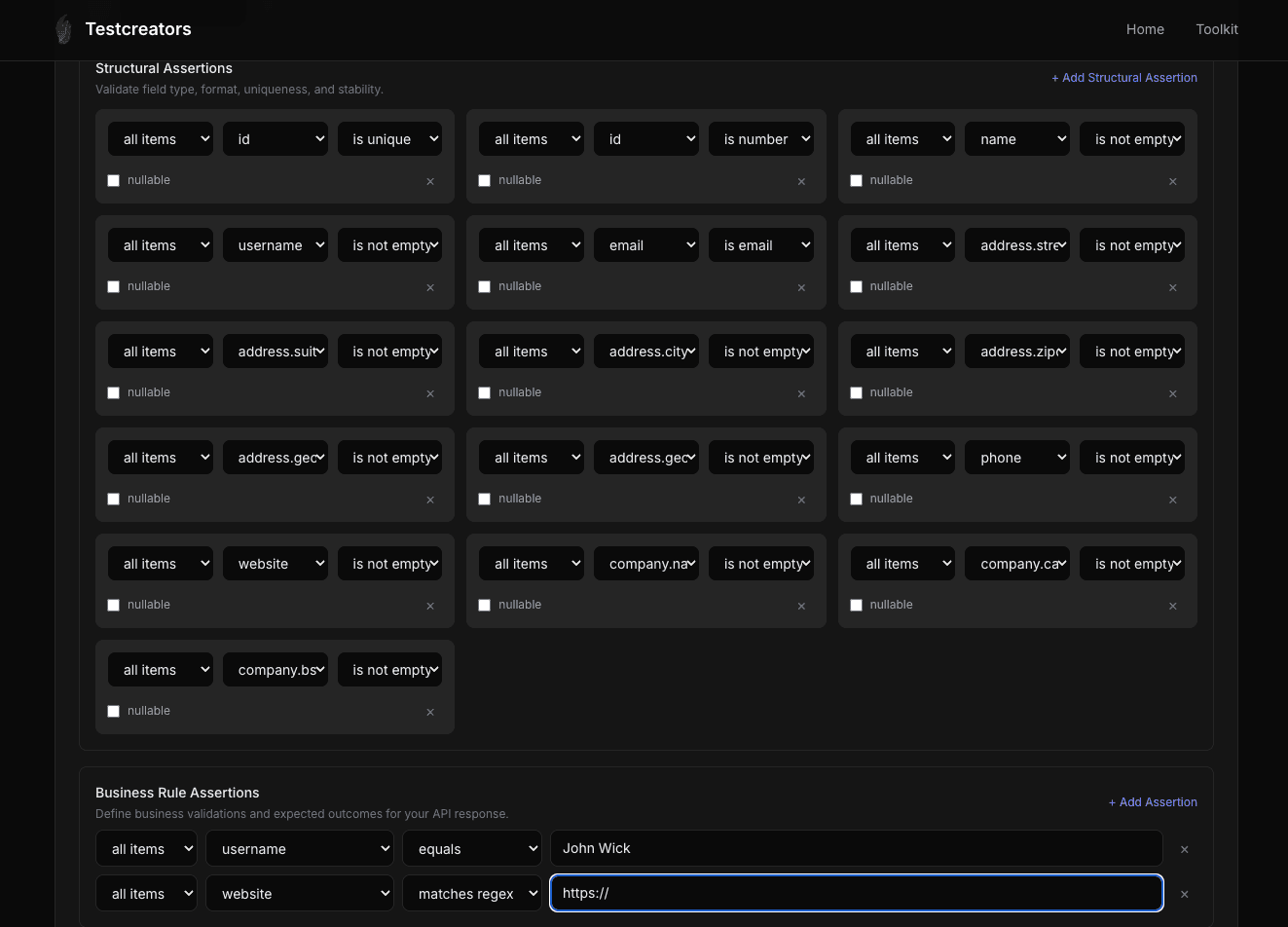Image resolution: width=1288 pixels, height=927 pixels.
Task: Remove the company.na assertion card
Action: tap(801, 606)
